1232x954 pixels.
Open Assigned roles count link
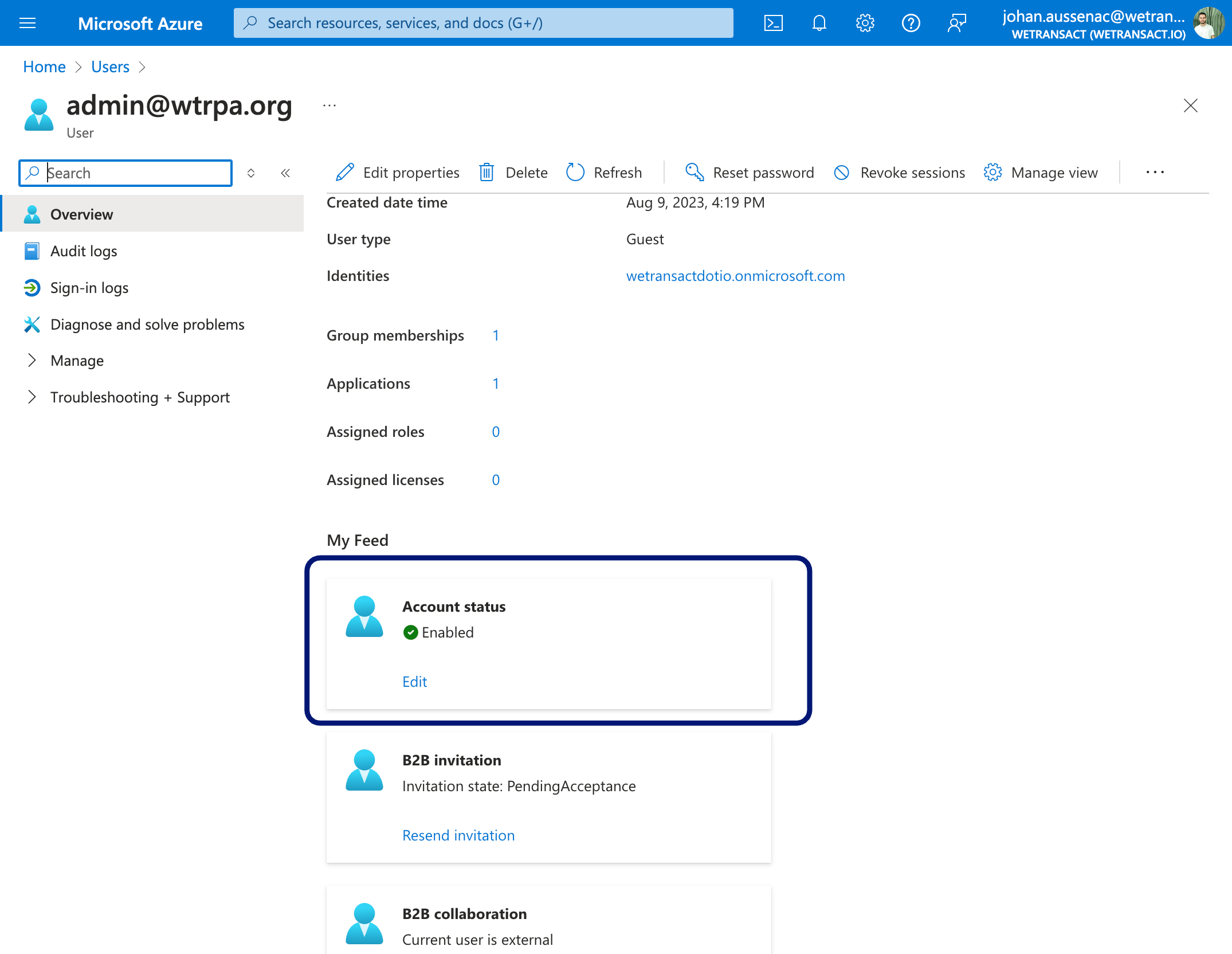pos(495,432)
